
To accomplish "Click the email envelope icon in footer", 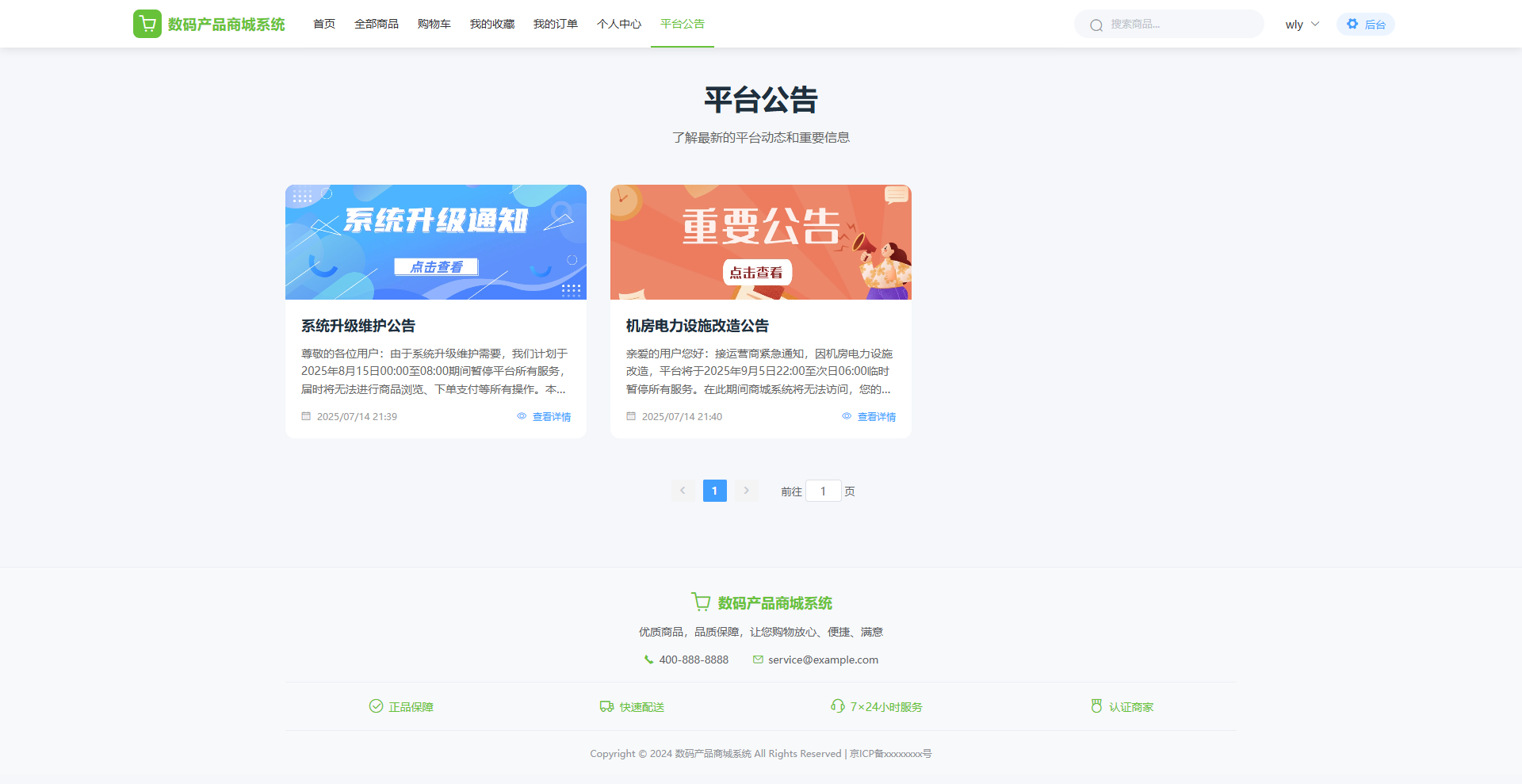I will 758,660.
